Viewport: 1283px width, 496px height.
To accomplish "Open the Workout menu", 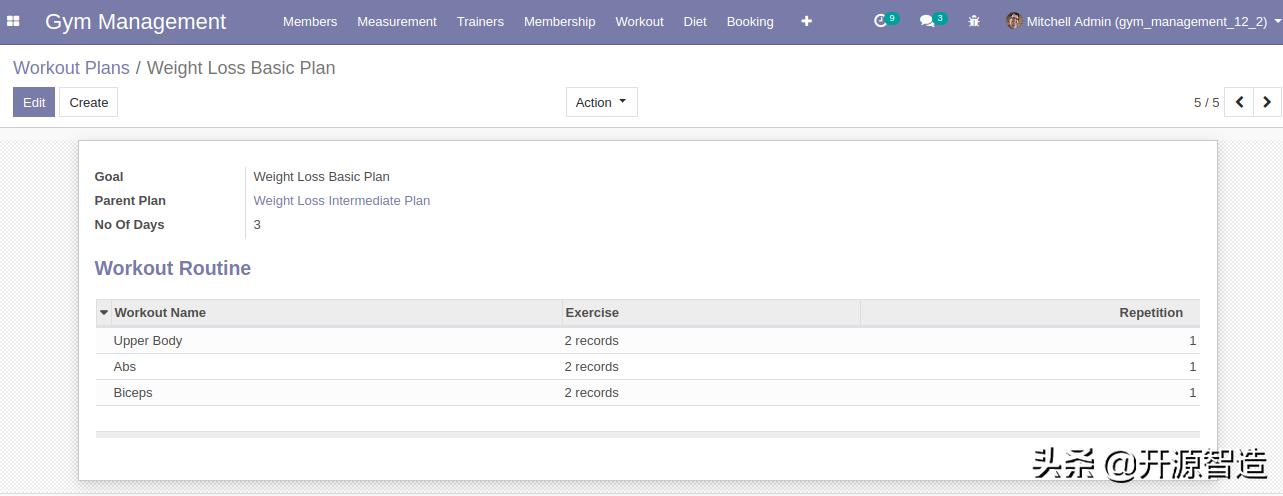I will click(x=639, y=21).
